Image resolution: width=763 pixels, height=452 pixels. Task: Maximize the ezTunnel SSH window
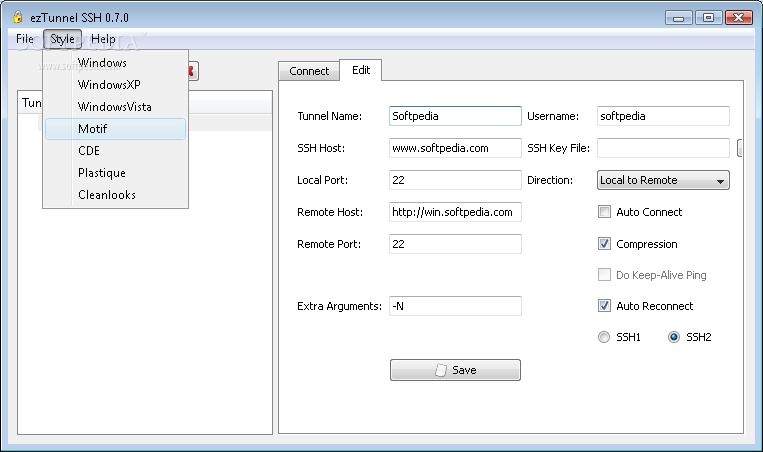coord(708,18)
